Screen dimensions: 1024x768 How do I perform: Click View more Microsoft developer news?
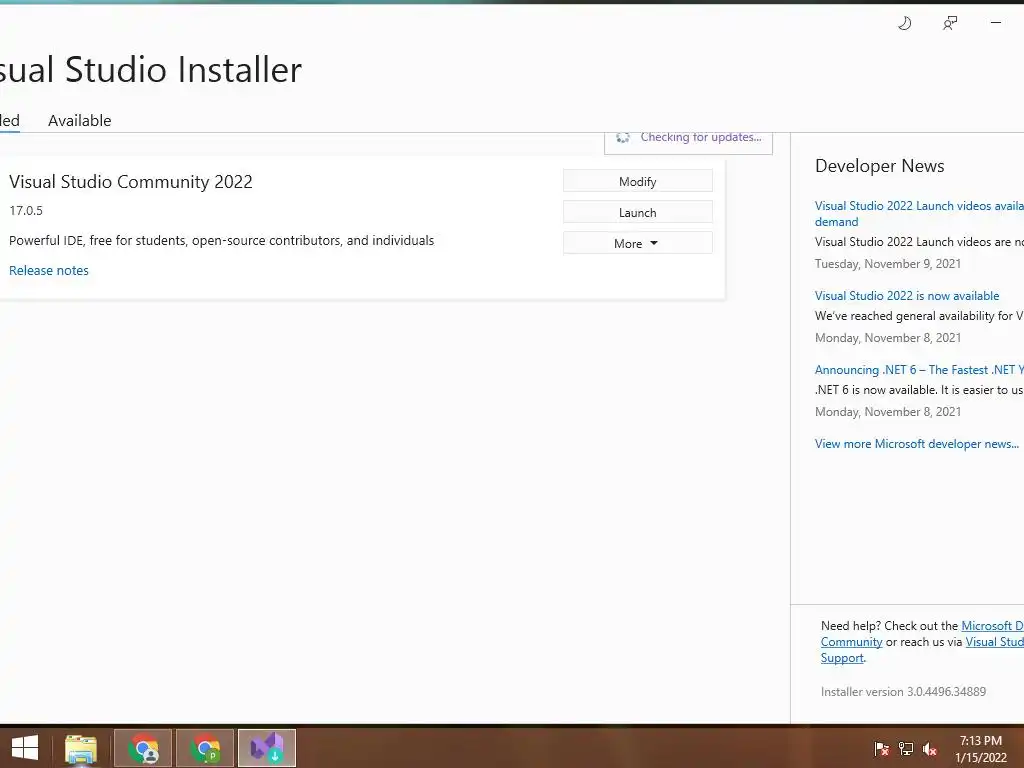917,444
